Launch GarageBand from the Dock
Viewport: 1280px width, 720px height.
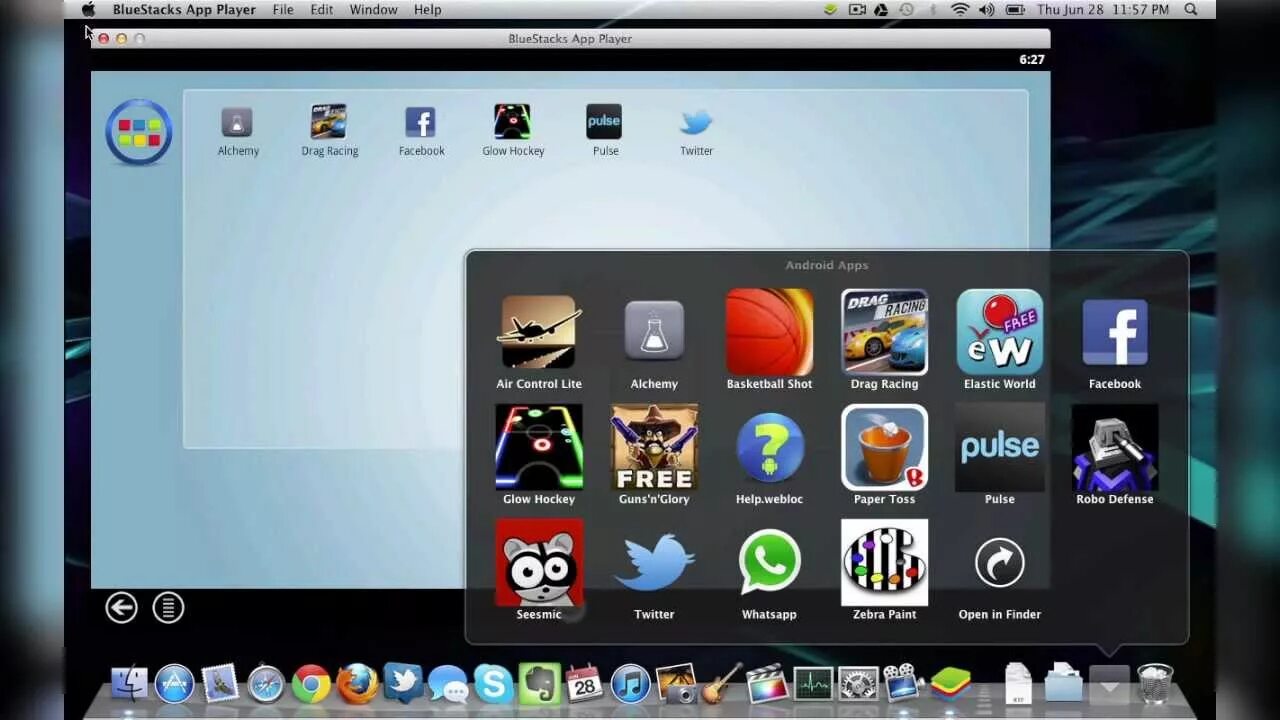pos(722,683)
